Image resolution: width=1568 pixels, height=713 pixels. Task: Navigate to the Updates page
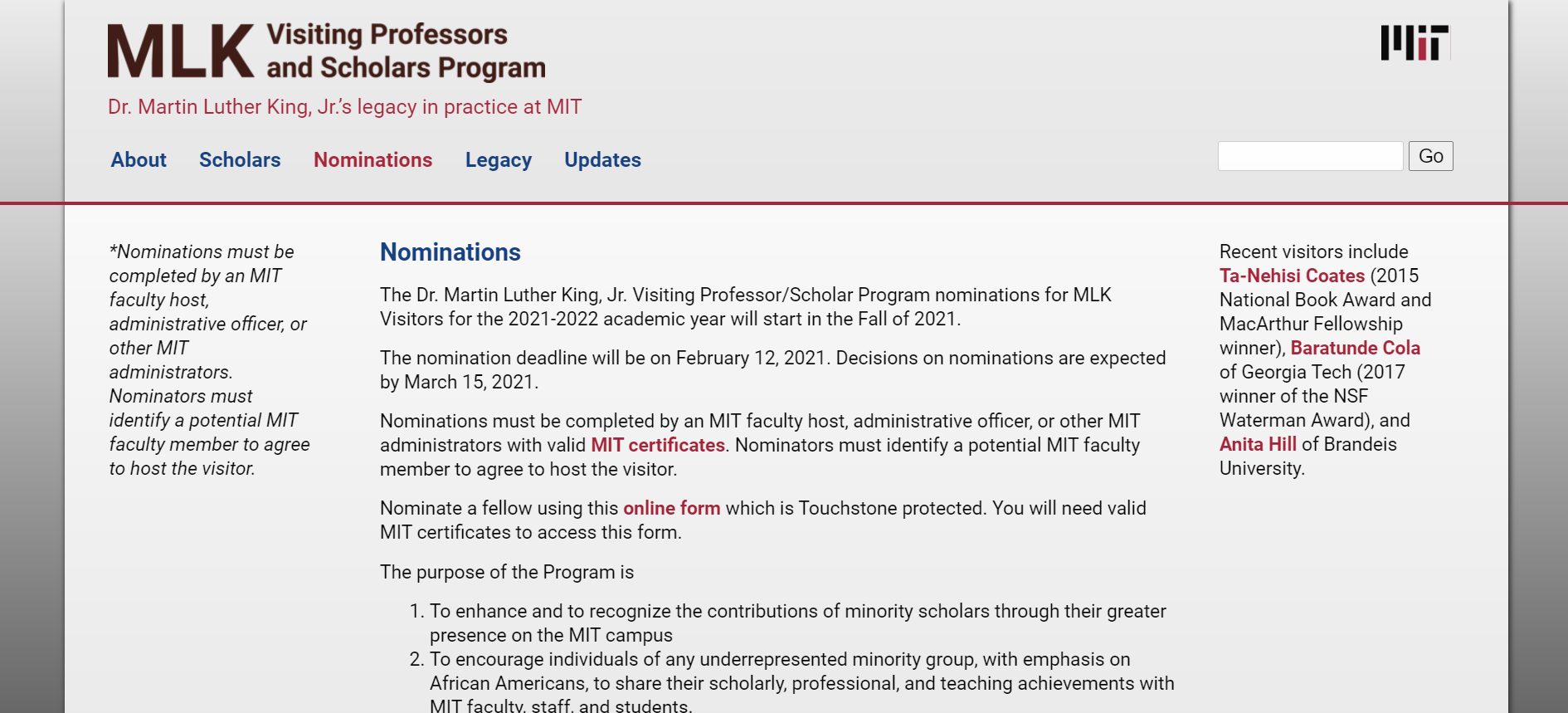pyautogui.click(x=602, y=159)
